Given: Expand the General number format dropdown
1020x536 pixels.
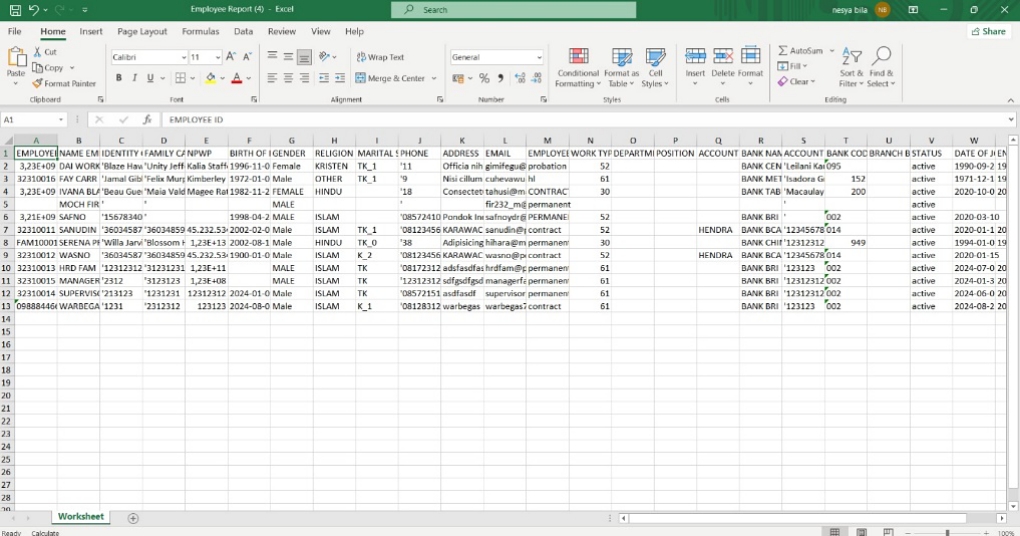Looking at the screenshot, I should pos(539,58).
